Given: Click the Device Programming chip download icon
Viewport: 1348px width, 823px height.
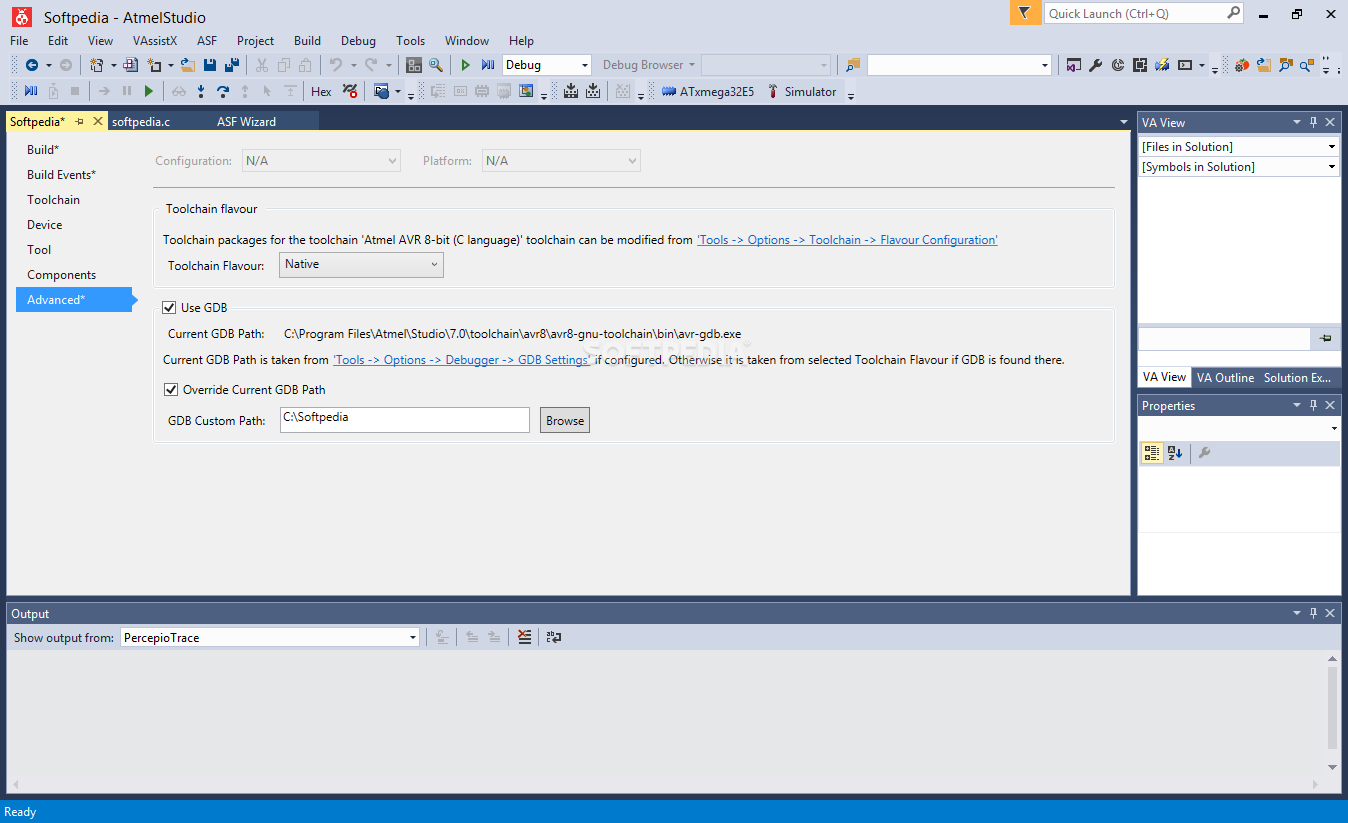Looking at the screenshot, I should point(571,92).
